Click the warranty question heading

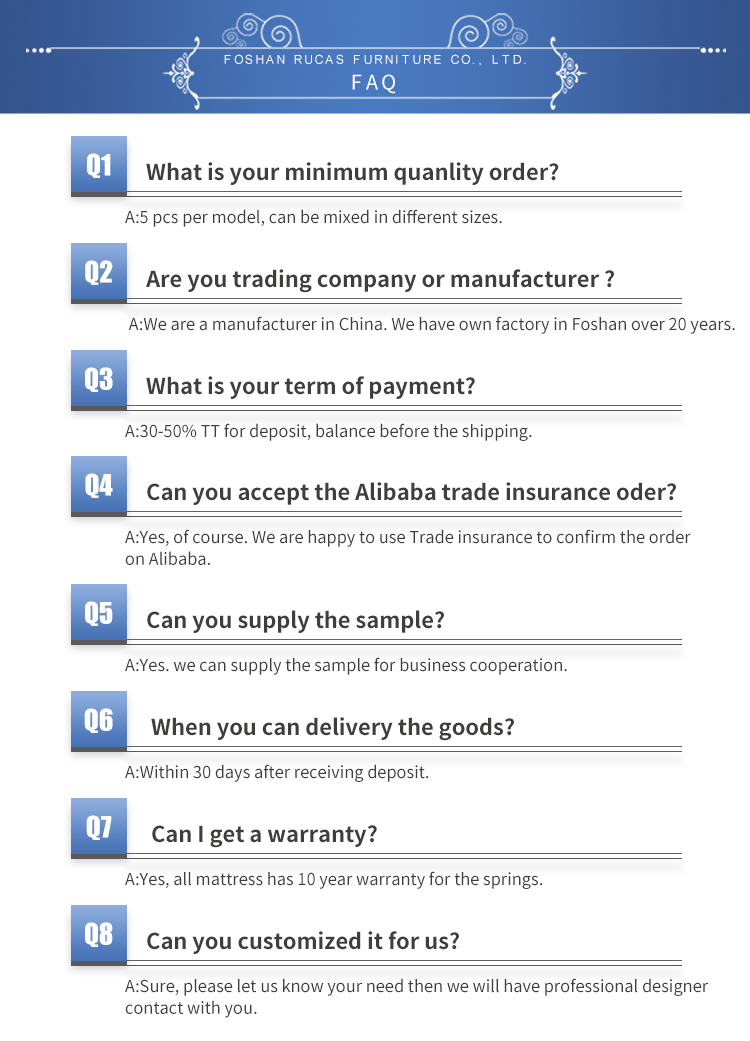coord(264,834)
